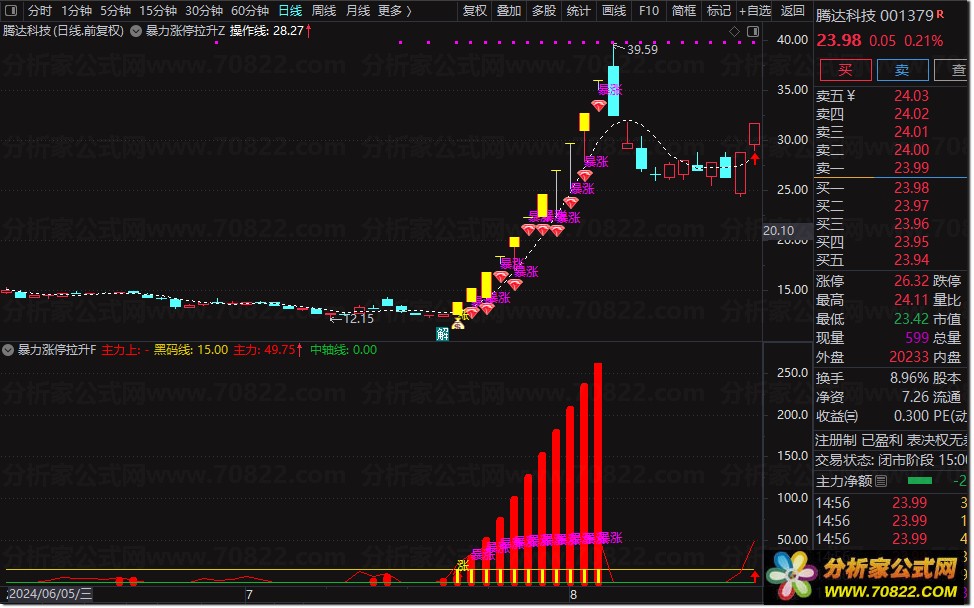Image resolution: width=974 pixels, height=608 pixels.
Task: Select 买一 bid price 23.98
Action: [x=911, y=188]
